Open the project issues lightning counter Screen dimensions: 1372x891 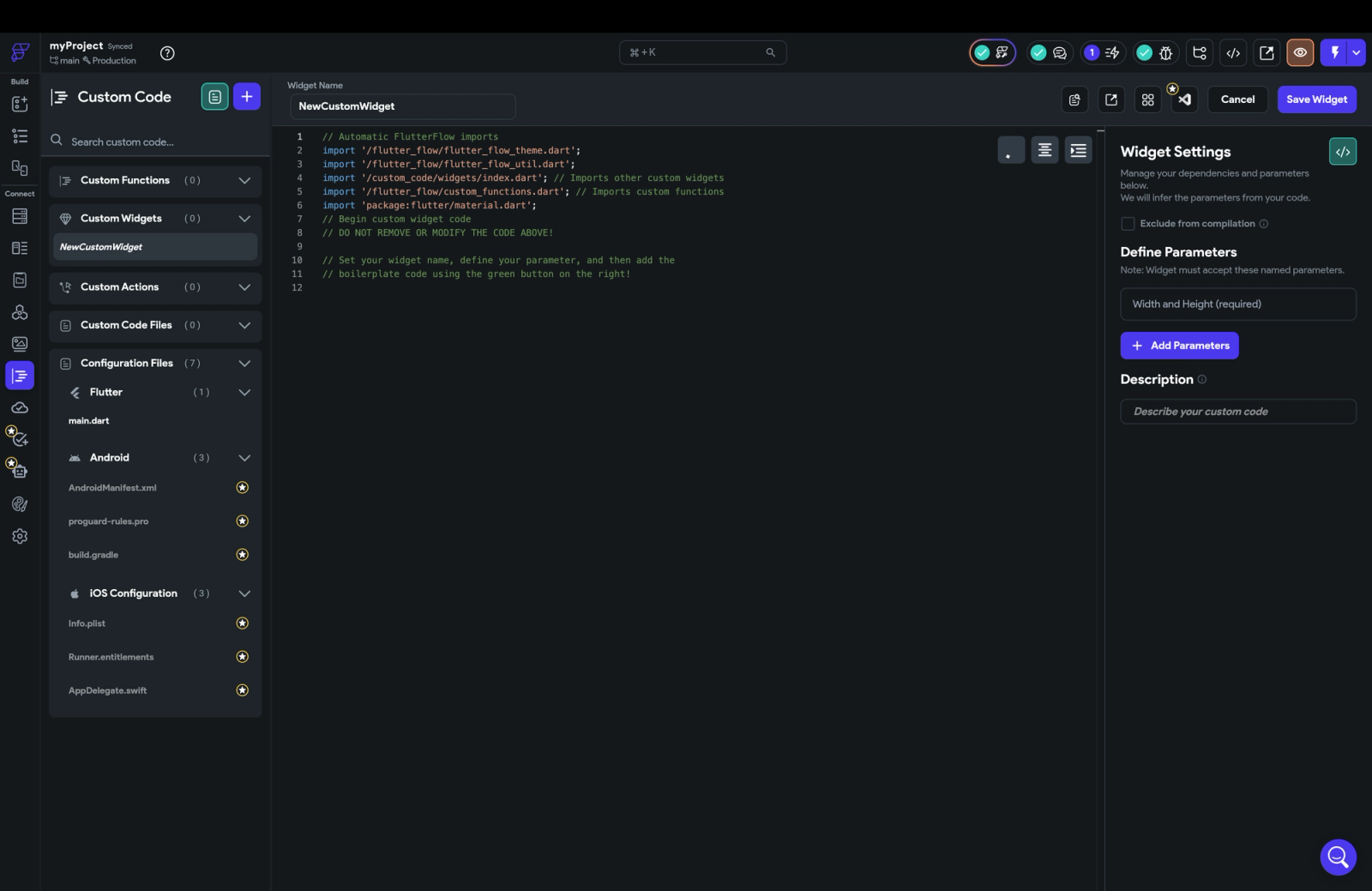coord(1103,53)
